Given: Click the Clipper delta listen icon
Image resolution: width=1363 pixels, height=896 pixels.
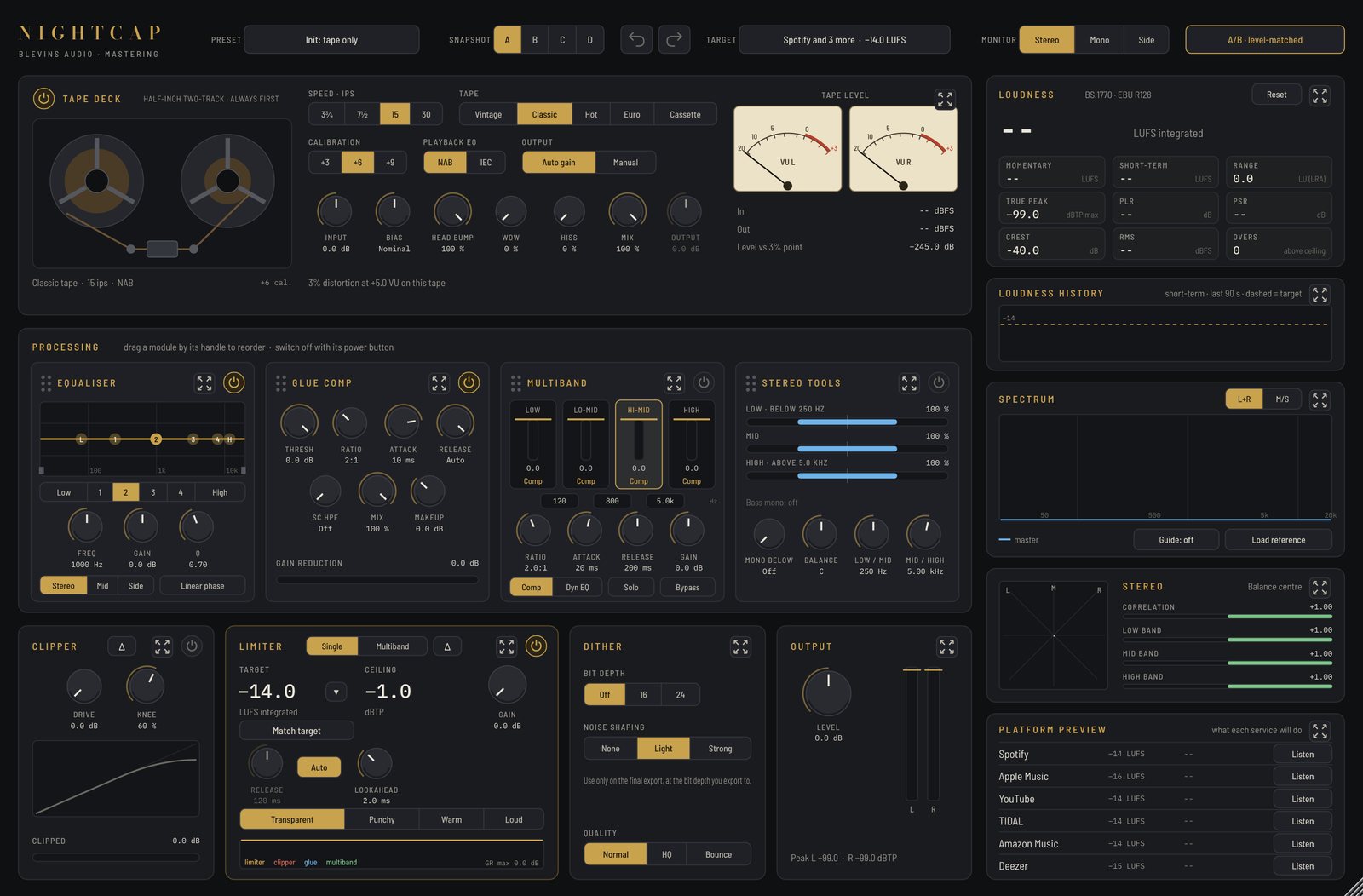Looking at the screenshot, I should point(122,646).
